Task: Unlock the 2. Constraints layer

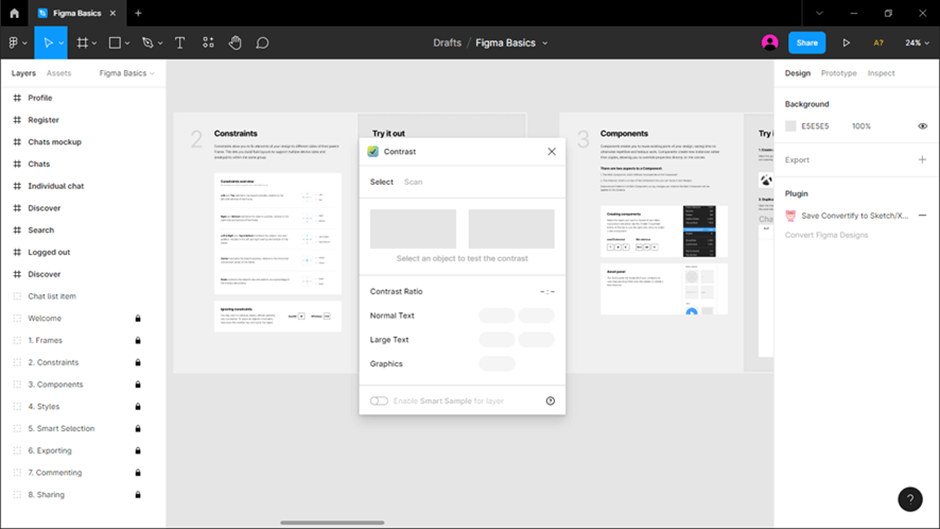Action: [x=137, y=362]
